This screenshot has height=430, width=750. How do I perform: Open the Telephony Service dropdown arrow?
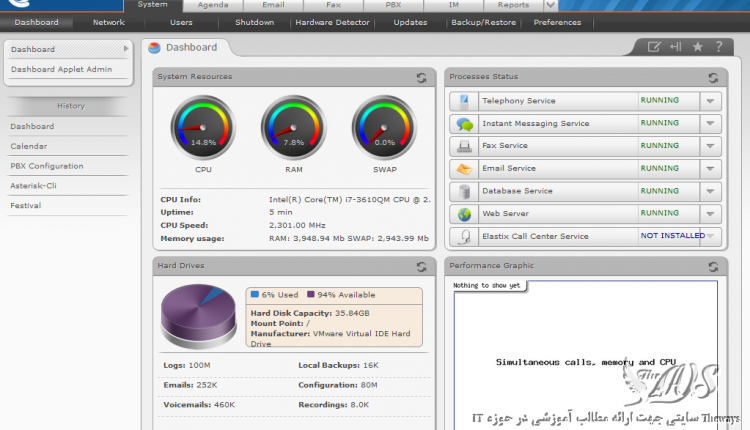(x=710, y=101)
